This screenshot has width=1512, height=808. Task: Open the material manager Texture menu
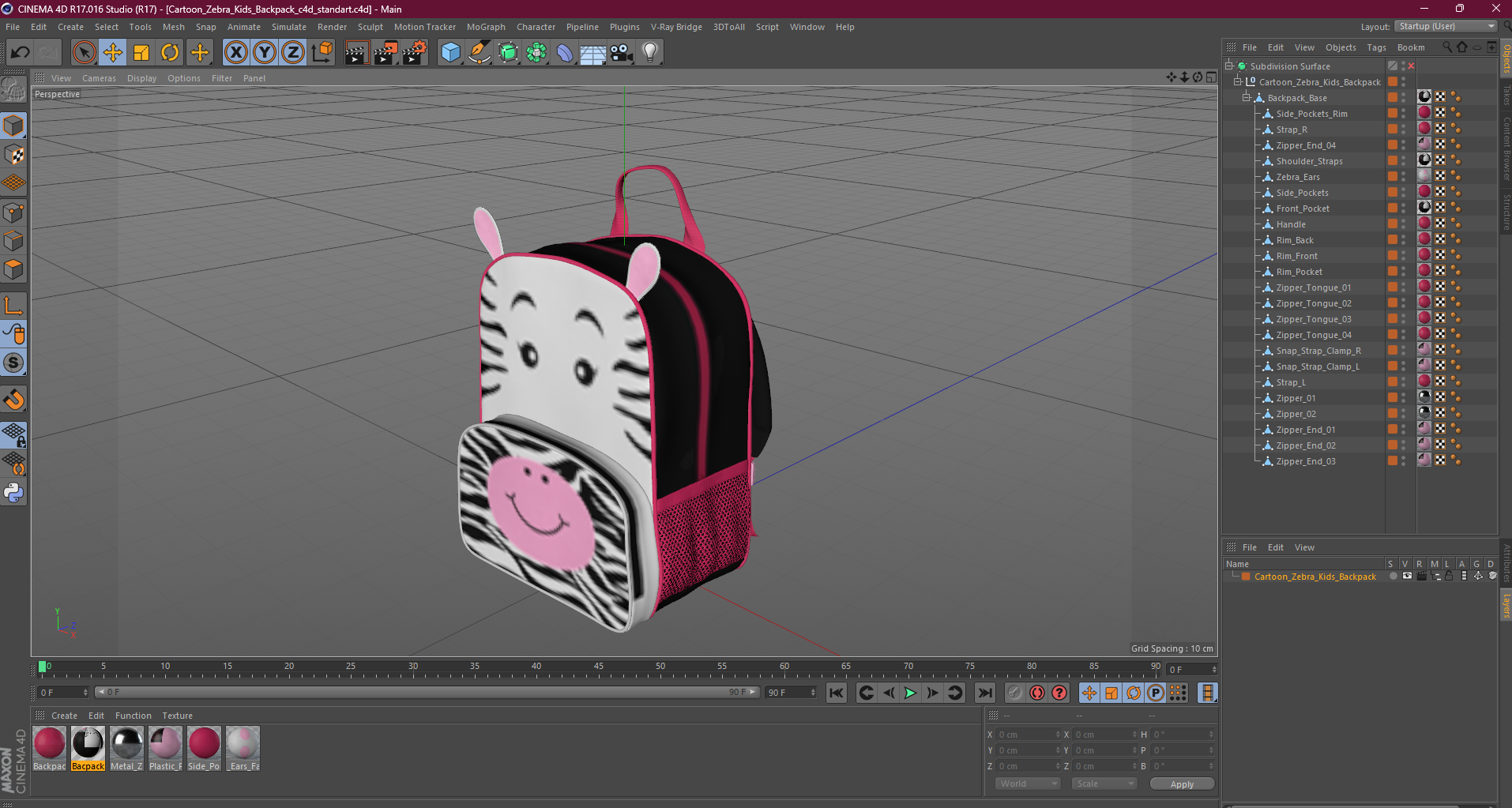(x=178, y=716)
